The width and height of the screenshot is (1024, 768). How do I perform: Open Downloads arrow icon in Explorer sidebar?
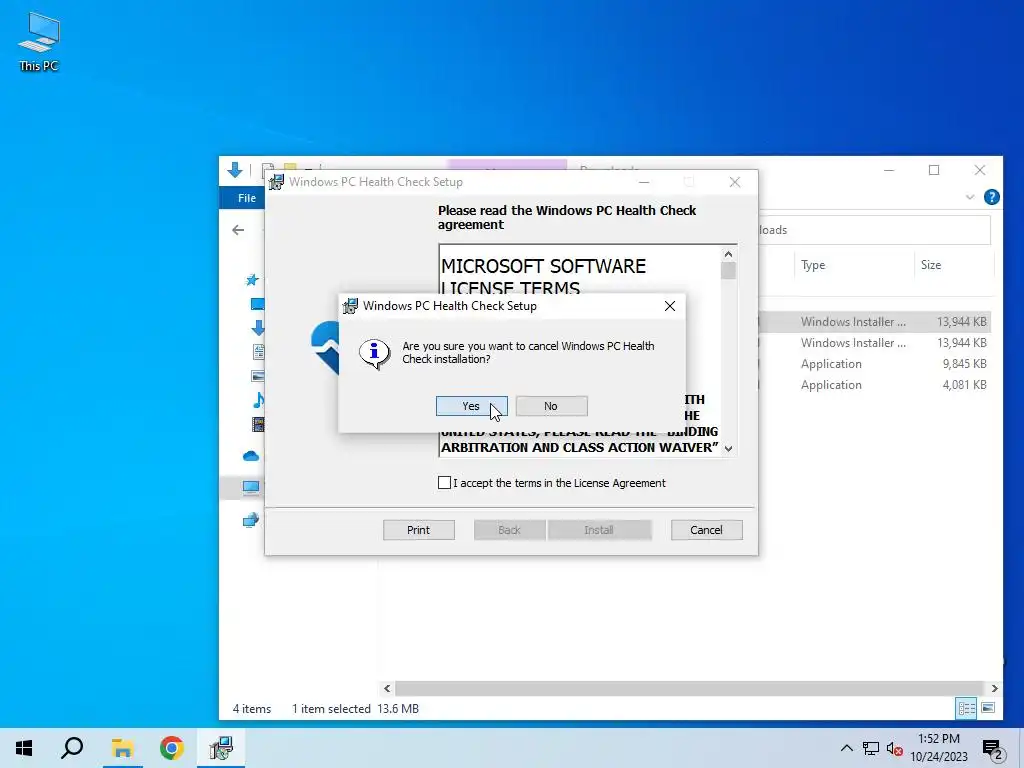pyautogui.click(x=259, y=328)
